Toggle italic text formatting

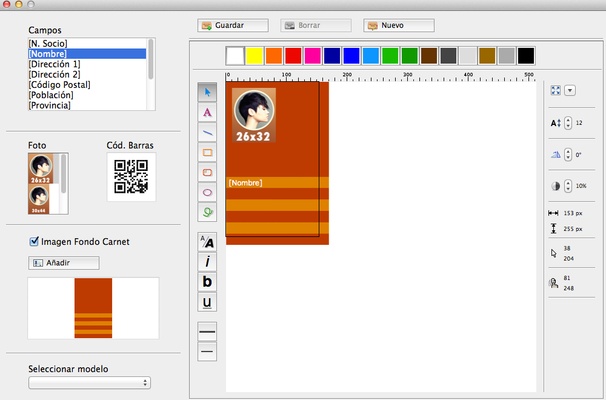click(207, 262)
